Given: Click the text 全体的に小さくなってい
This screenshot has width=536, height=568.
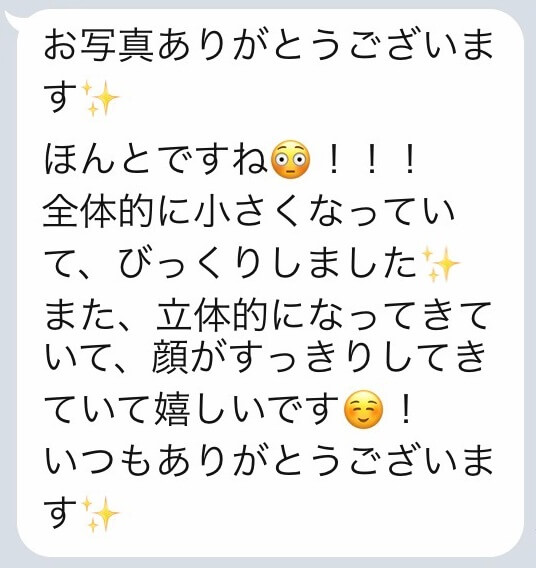Looking at the screenshot, I should click(x=248, y=212).
